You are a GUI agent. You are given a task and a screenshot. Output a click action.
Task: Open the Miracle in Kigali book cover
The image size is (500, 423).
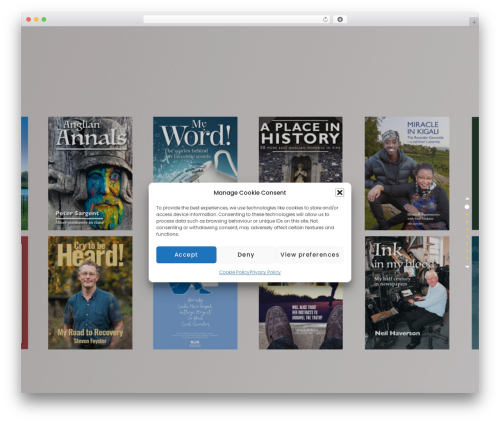(x=407, y=173)
